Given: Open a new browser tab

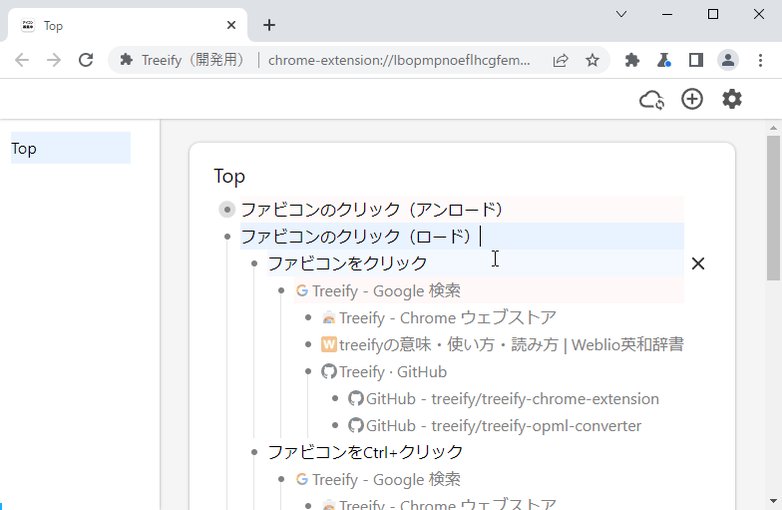Looking at the screenshot, I should pyautogui.click(x=269, y=25).
